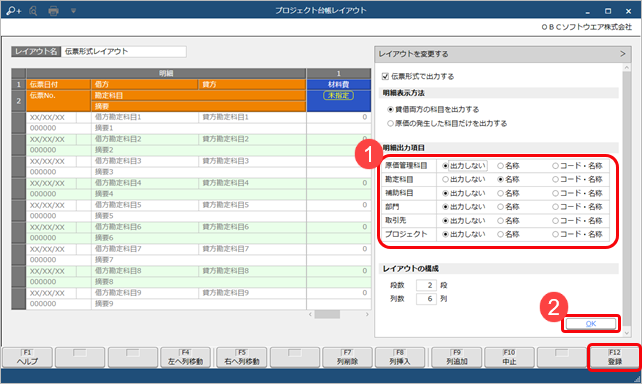Click the 列数 value field
This screenshot has height=384, width=642.
pyautogui.click(x=426, y=299)
